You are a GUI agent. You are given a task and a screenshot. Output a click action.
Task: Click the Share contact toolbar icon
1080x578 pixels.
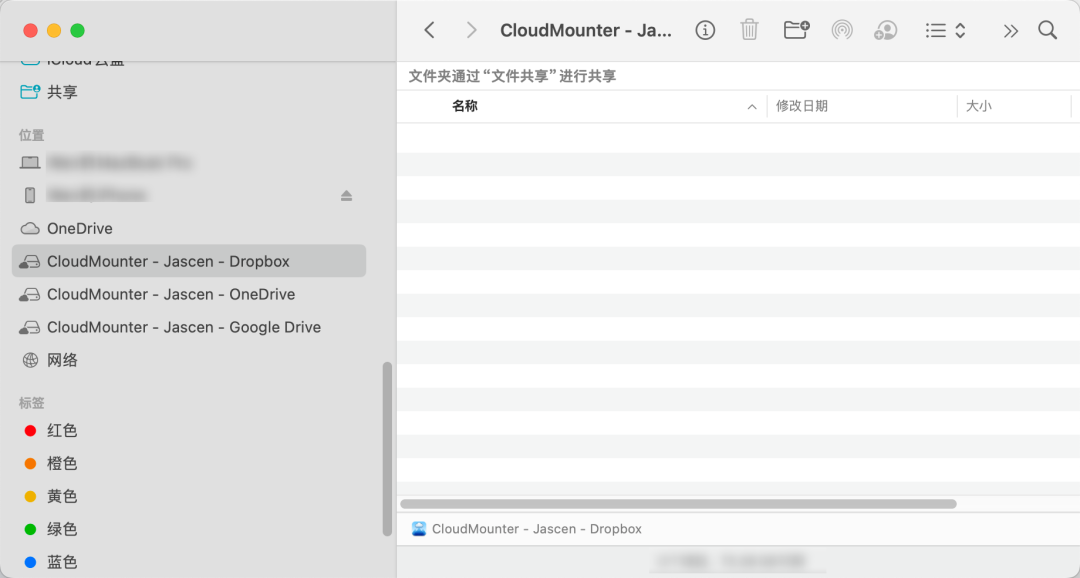coord(885,30)
